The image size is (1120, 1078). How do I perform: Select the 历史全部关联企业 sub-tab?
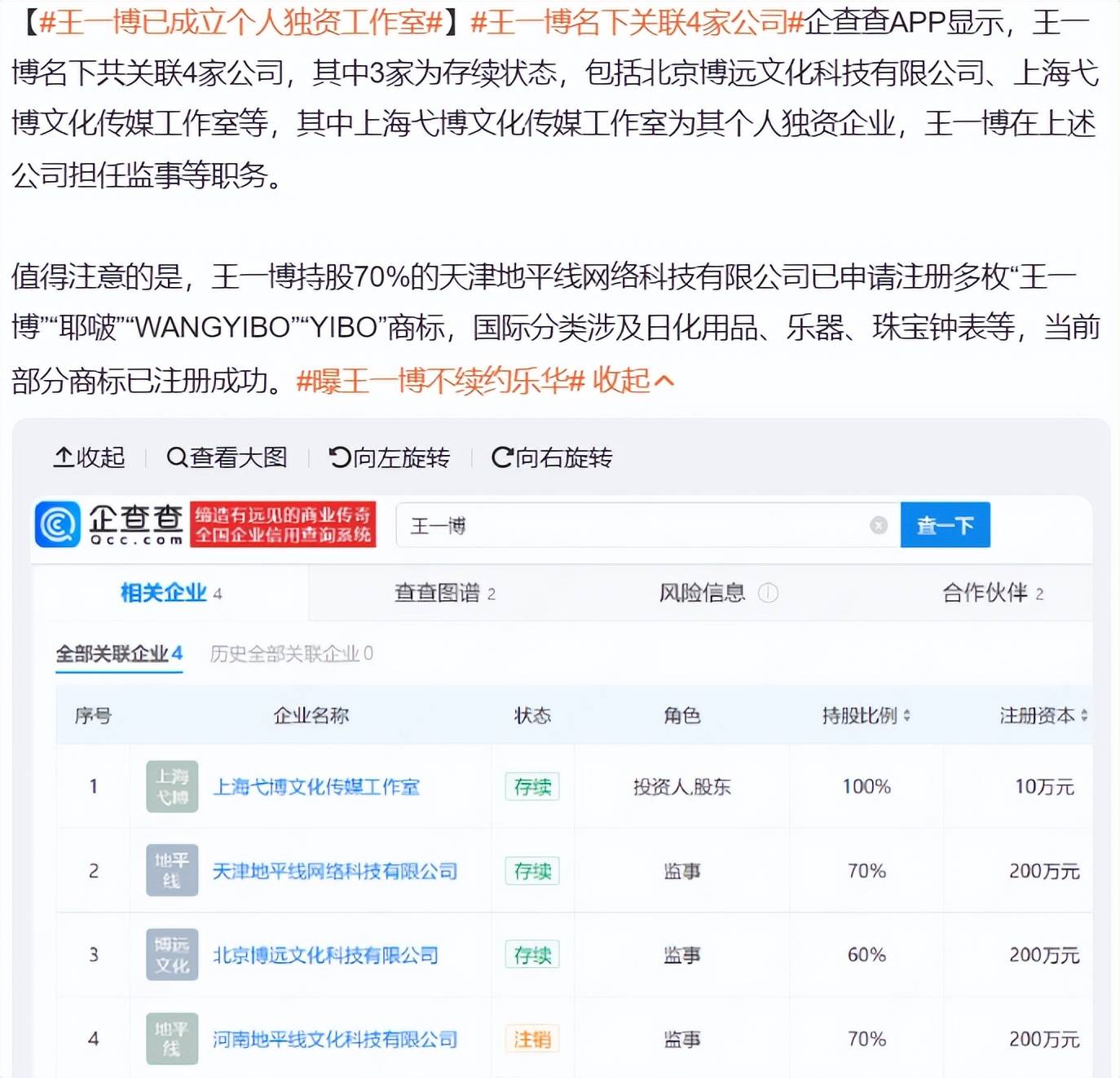tap(291, 654)
